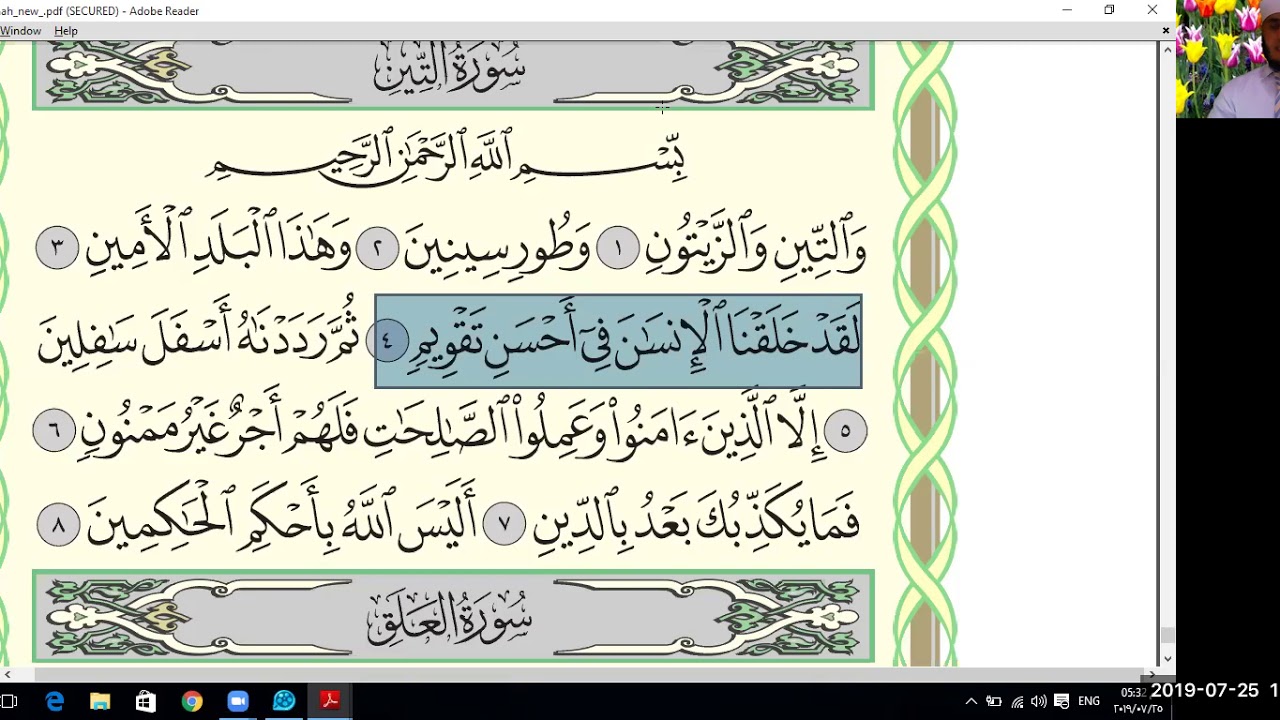Click the verse number 3 marker

(57, 247)
